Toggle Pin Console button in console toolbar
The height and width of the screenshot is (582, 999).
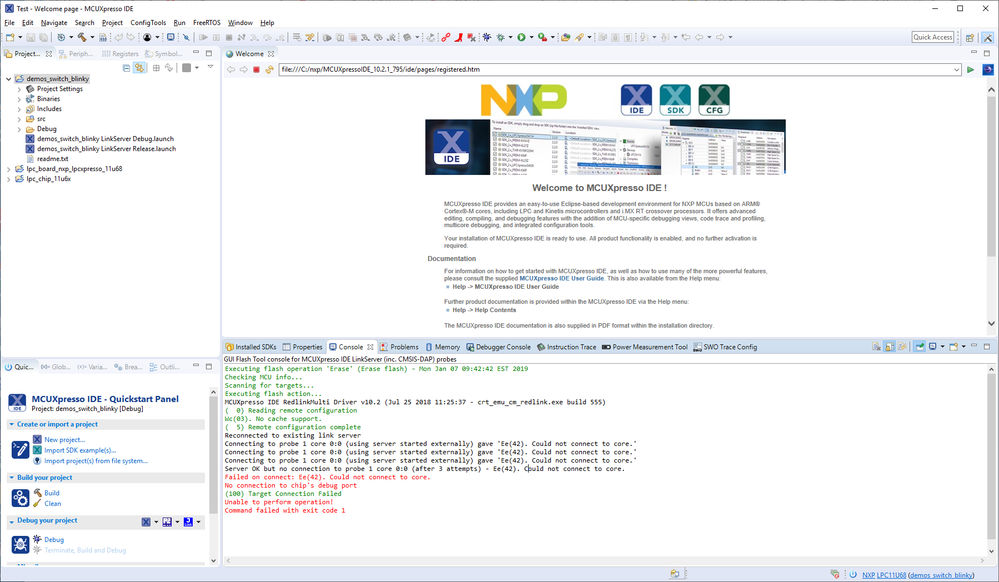pos(919,347)
